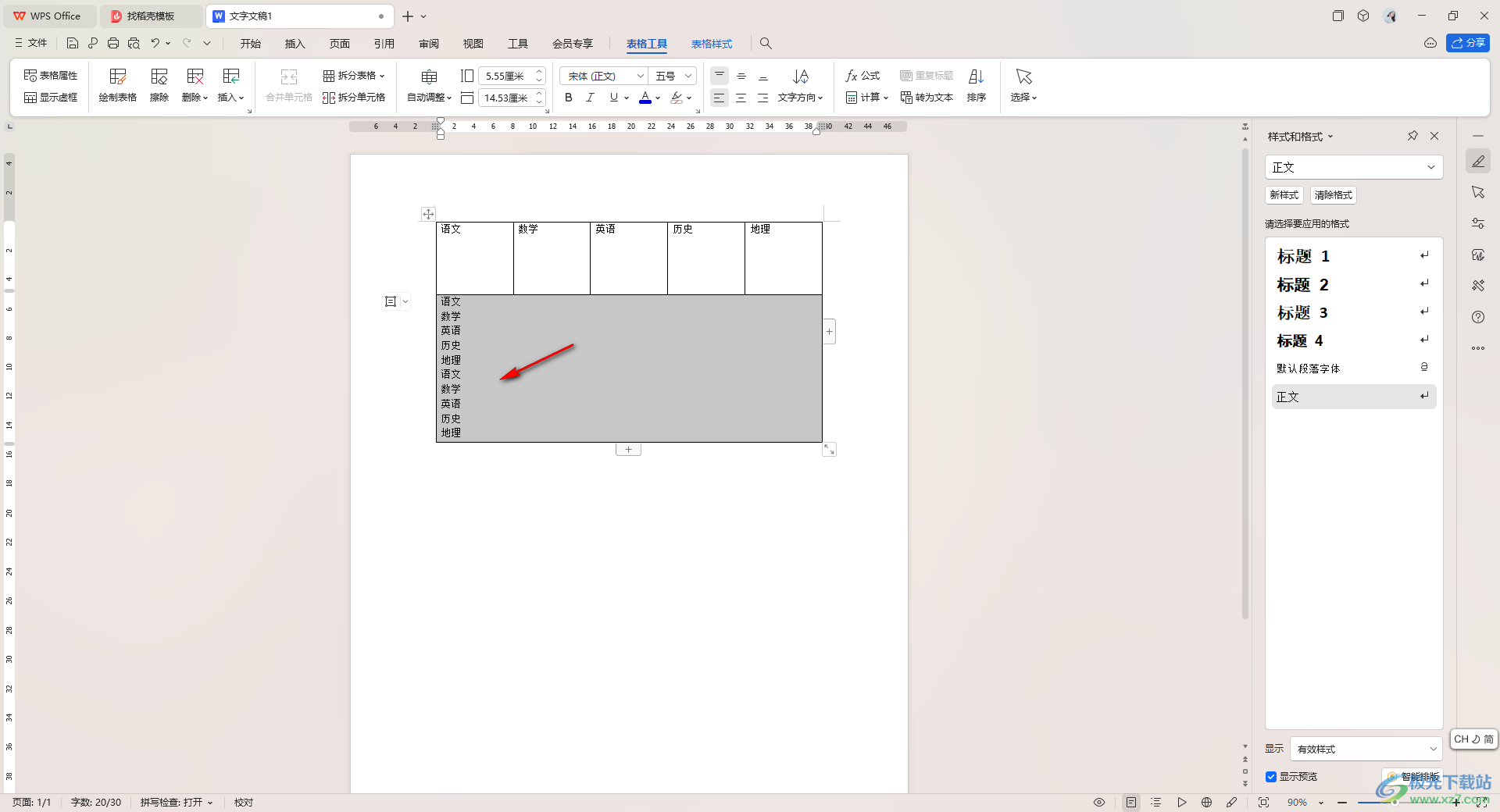Open the Table Properties (表格属性) dialog
This screenshot has height=812, width=1500.
click(x=51, y=76)
